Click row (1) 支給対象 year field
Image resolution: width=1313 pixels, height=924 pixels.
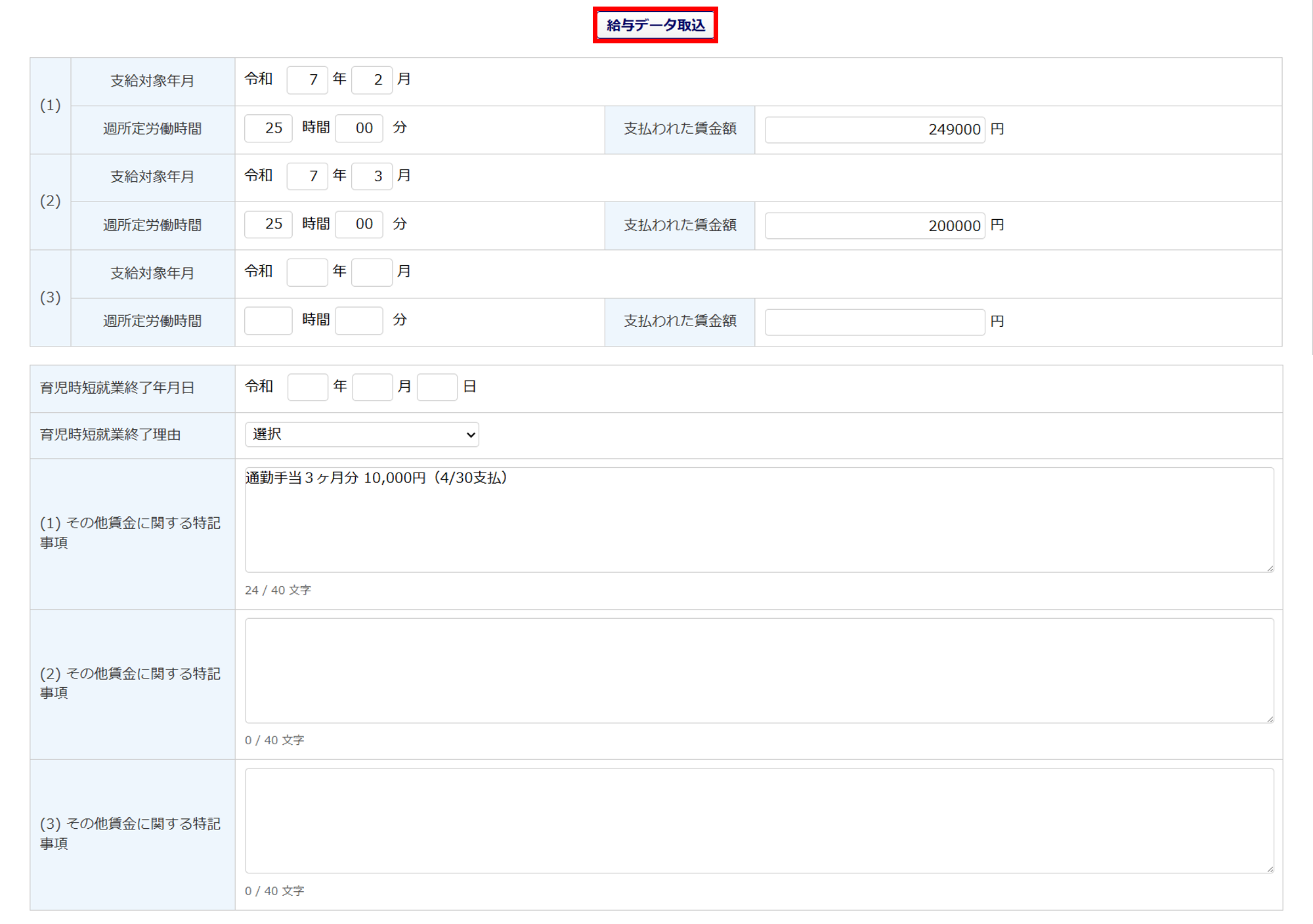[307, 80]
